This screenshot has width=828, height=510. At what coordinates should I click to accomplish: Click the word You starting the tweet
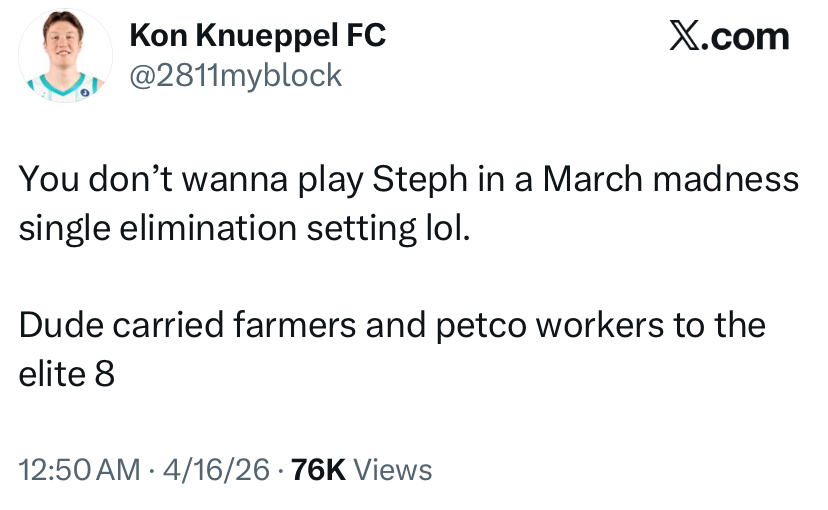click(49, 179)
